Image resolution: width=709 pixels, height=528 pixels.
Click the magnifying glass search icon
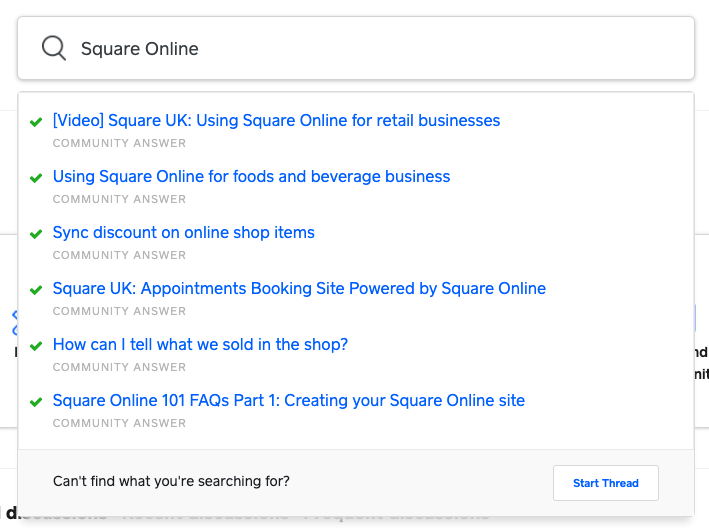(x=53, y=48)
